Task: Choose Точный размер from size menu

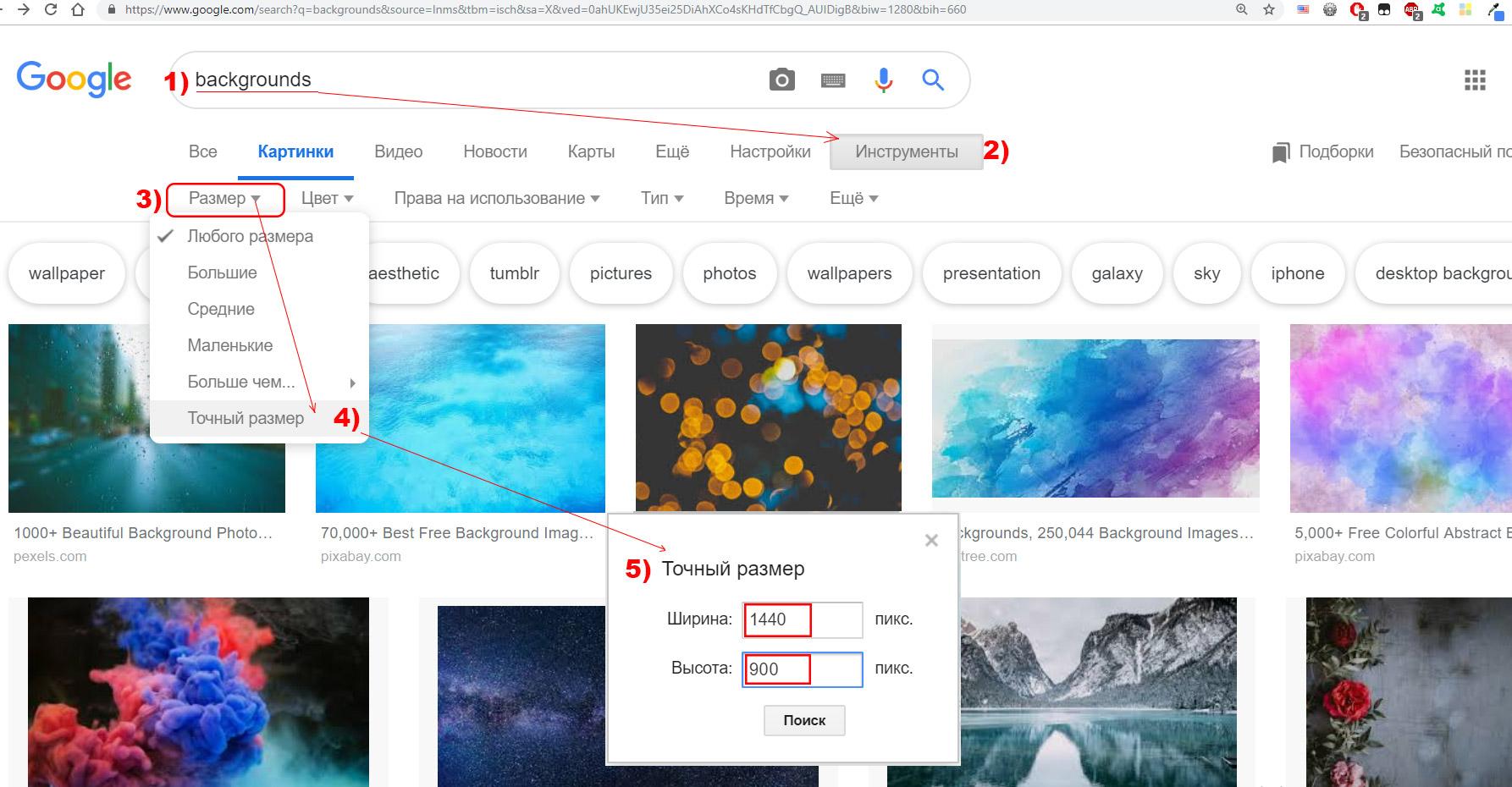Action: click(x=246, y=419)
